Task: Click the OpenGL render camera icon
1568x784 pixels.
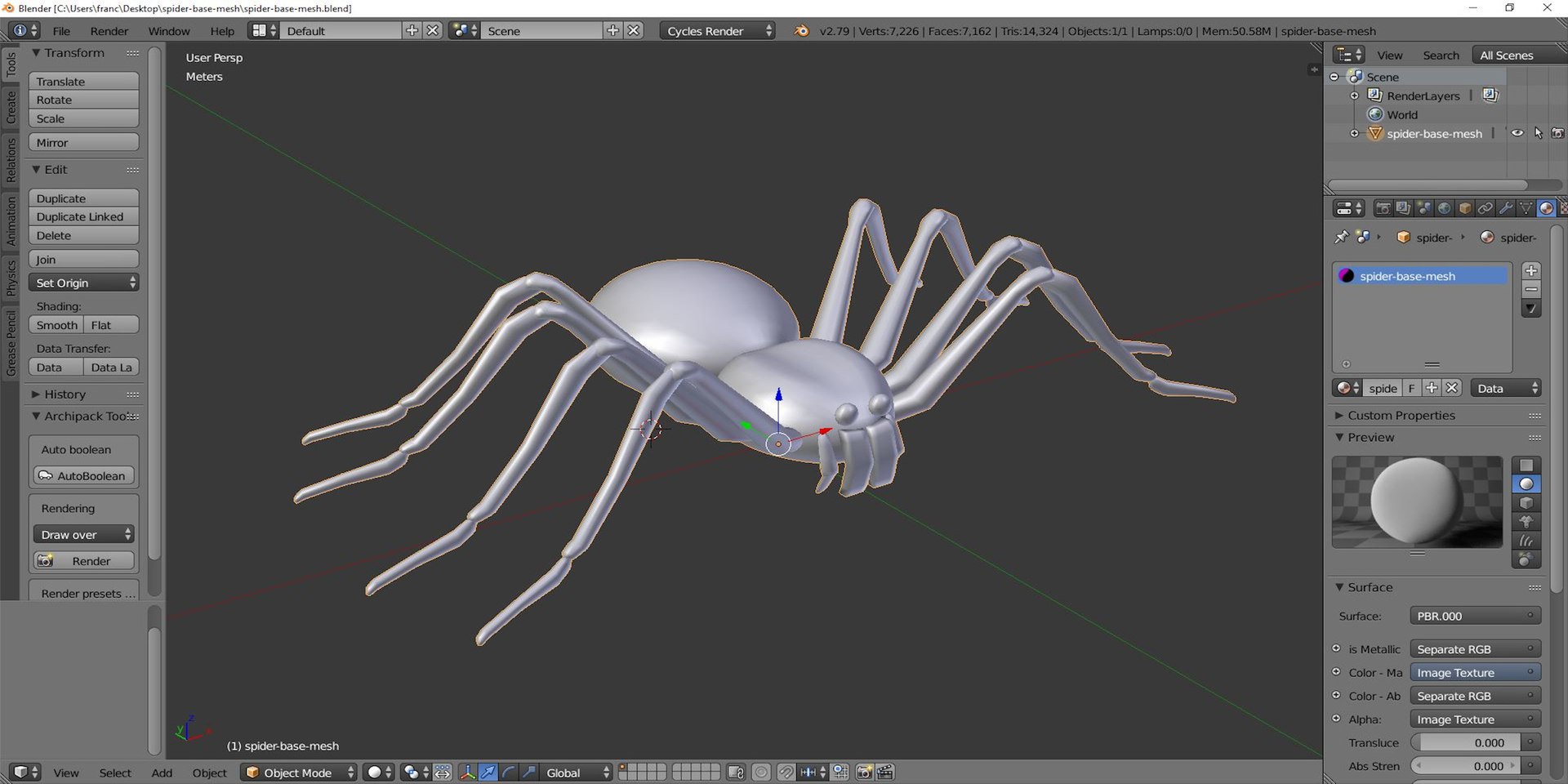Action: click(x=864, y=772)
